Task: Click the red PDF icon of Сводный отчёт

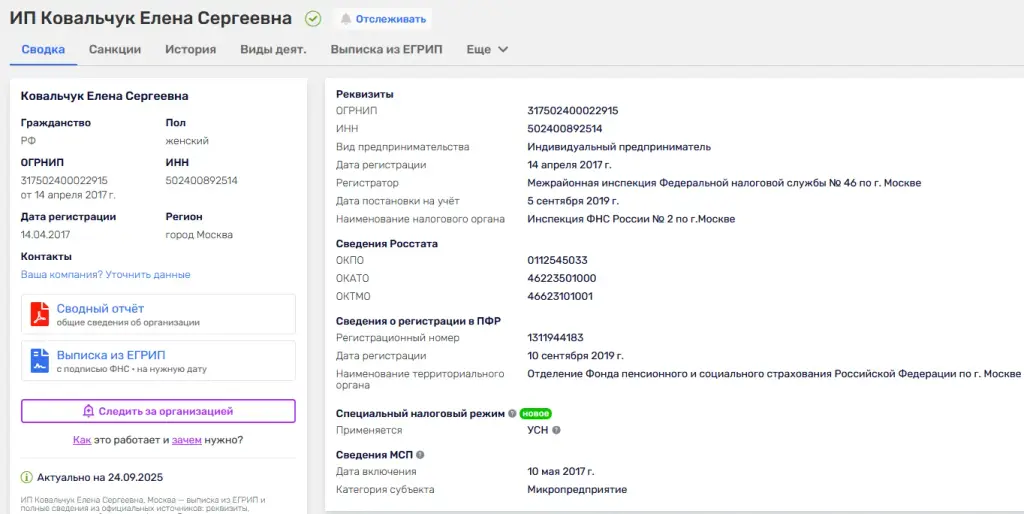Action: [40, 314]
